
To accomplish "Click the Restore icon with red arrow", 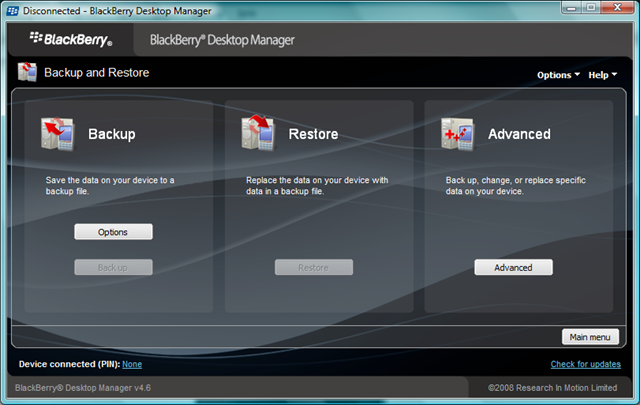I will coord(258,133).
